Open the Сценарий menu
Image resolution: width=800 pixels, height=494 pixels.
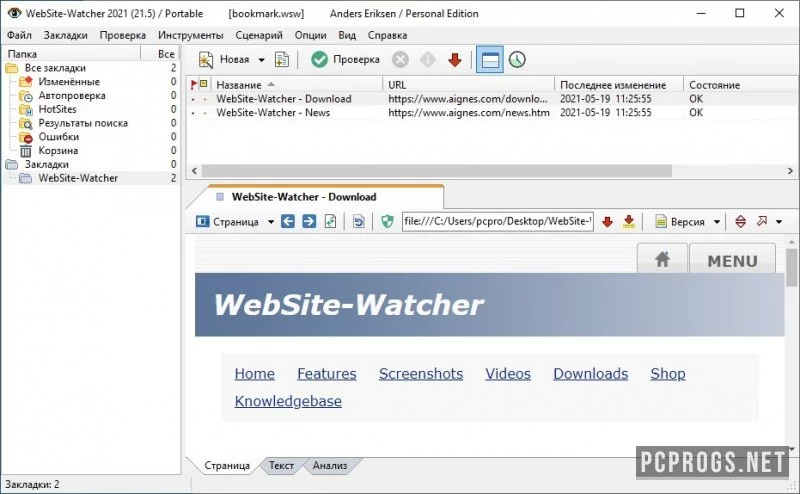(259, 35)
